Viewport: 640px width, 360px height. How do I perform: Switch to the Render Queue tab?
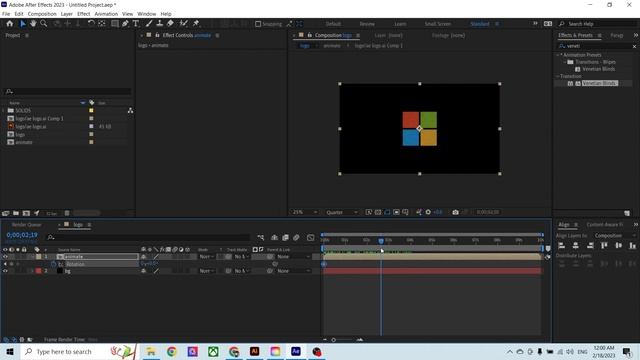27,225
